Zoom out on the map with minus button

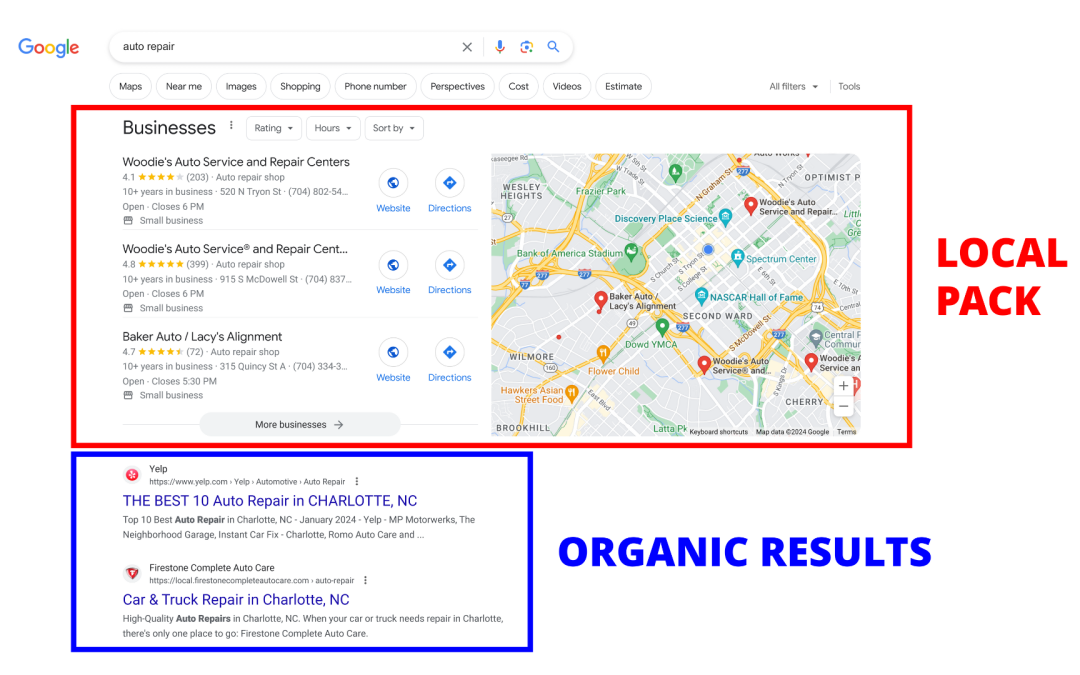844,406
